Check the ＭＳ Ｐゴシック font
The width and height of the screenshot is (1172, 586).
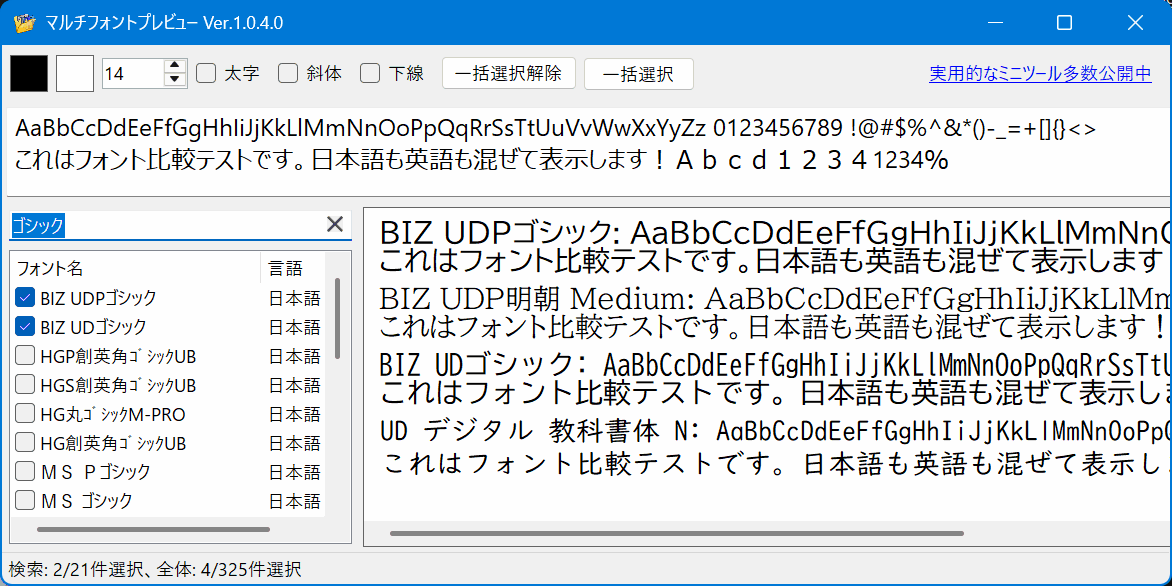coord(25,472)
